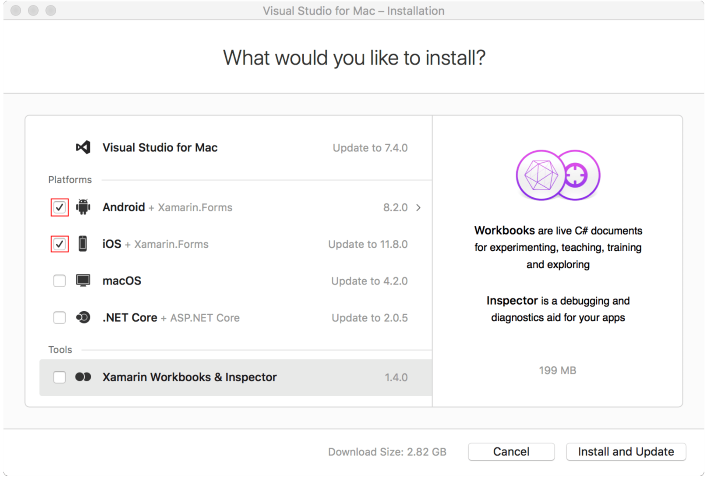Screen dimensions: 706x478
Task: Click the window close button in the title bar
Action: [x=16, y=10]
